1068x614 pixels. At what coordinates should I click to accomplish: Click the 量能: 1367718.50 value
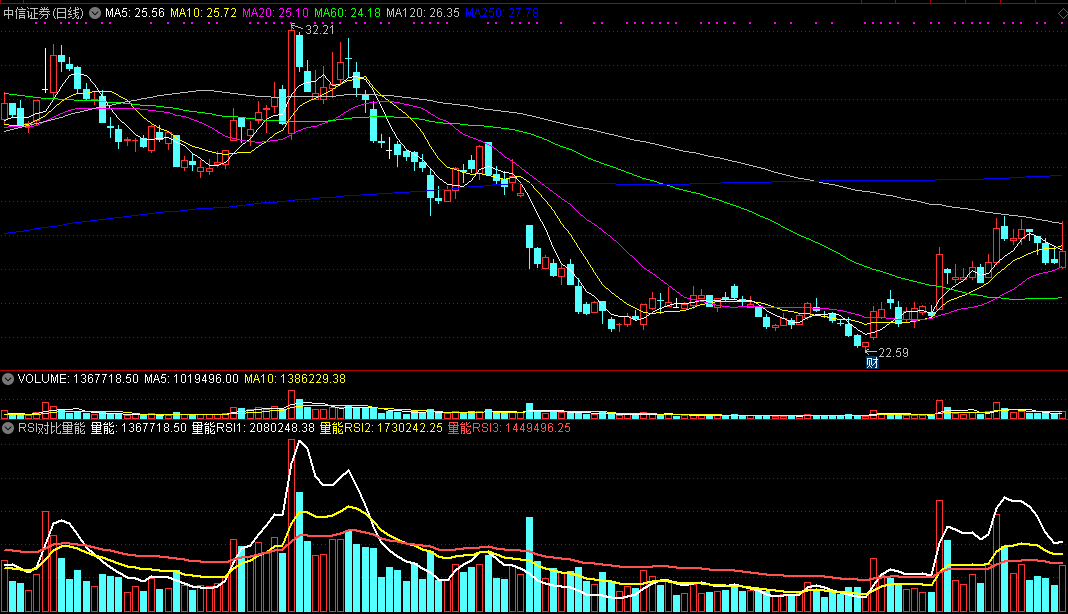(x=138, y=428)
